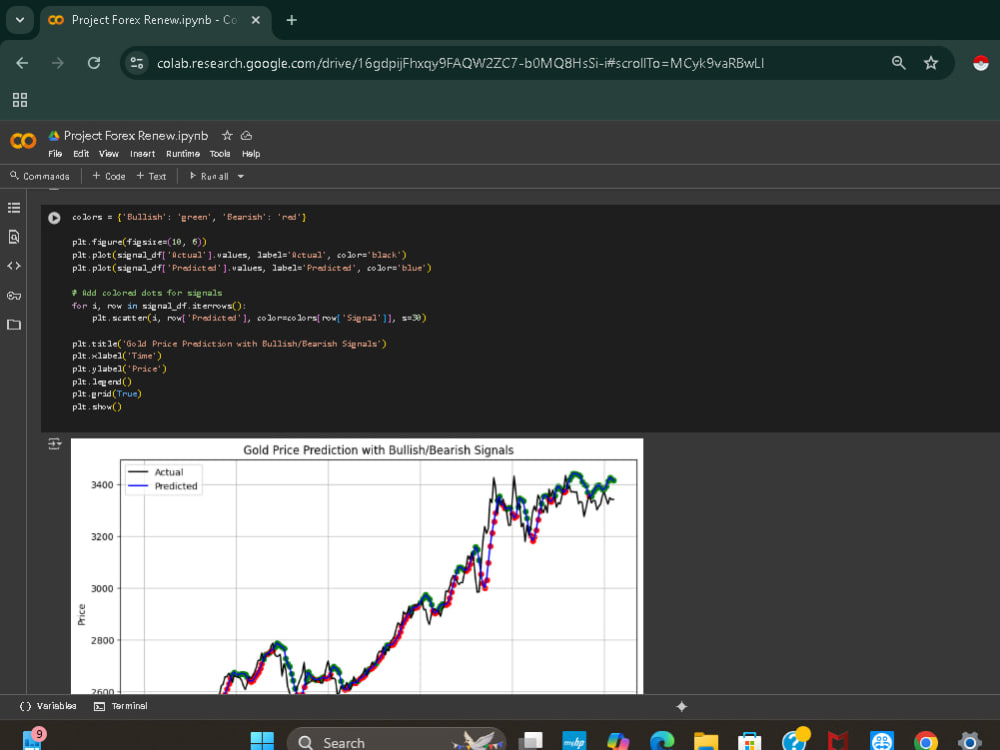Open Settings gear on taskbar

click(969, 740)
